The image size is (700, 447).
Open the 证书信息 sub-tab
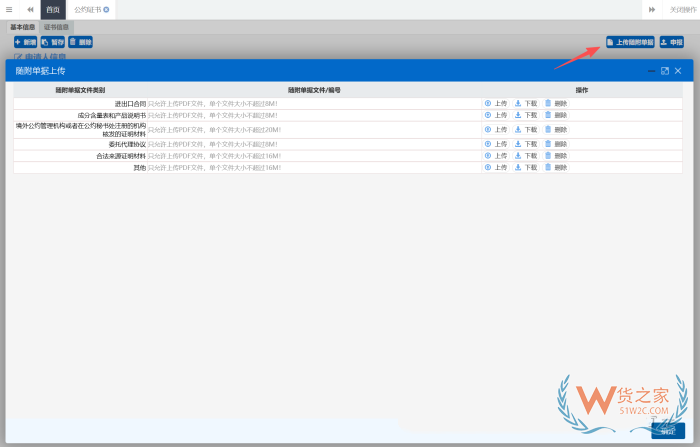tap(56, 27)
